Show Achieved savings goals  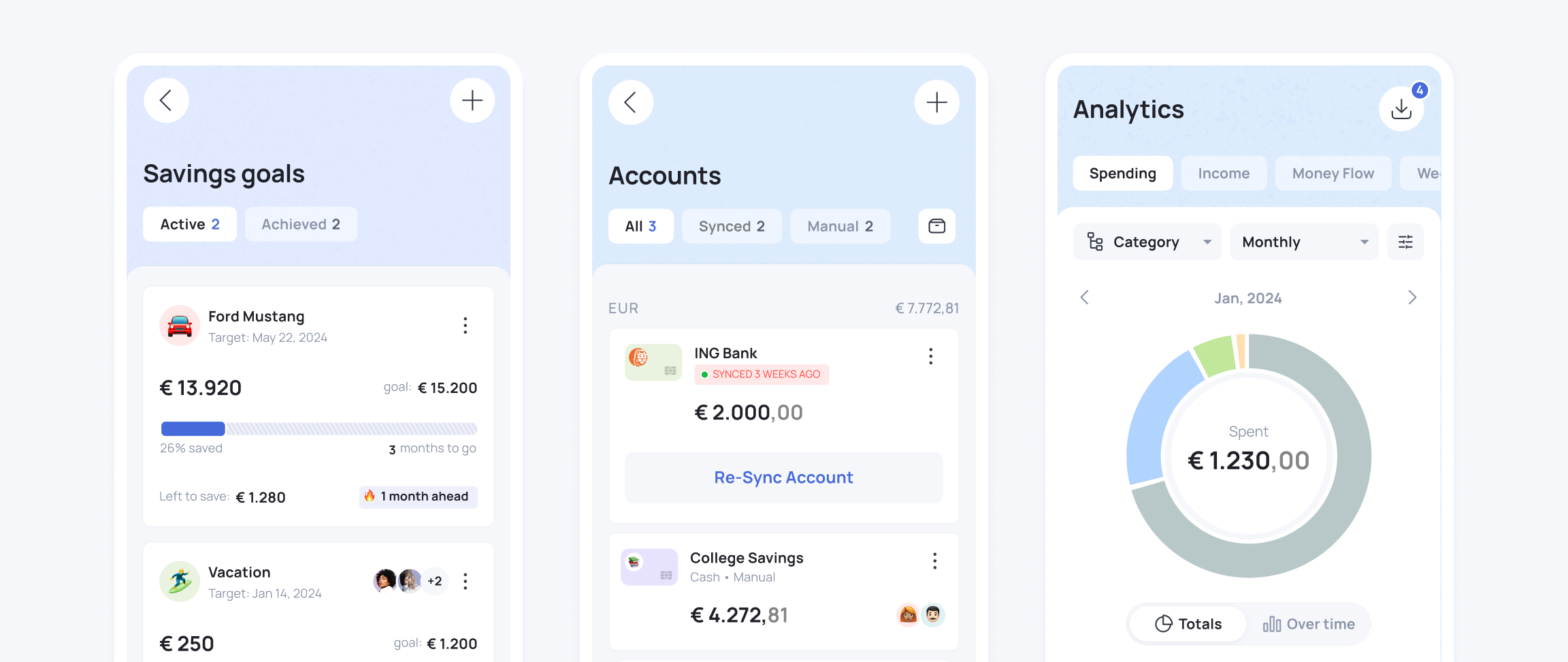(x=301, y=224)
